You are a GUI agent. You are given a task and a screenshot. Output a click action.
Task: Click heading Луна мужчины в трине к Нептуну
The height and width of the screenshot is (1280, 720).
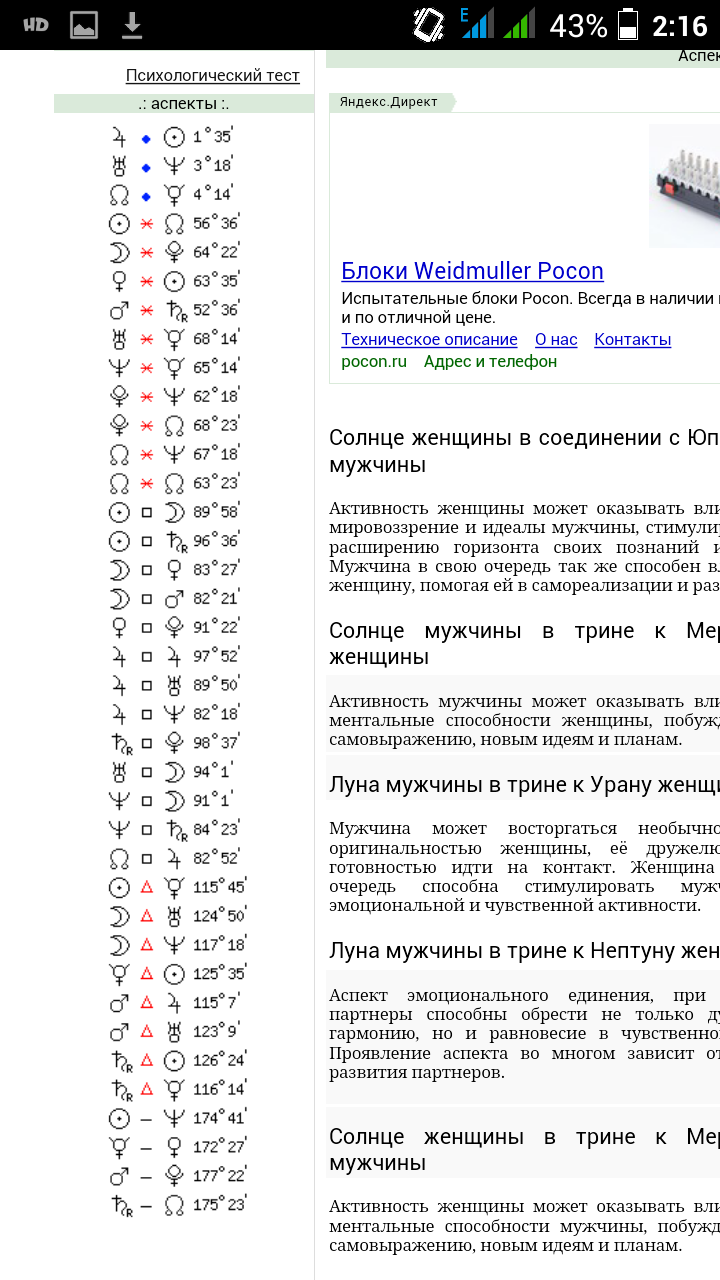coord(524,950)
